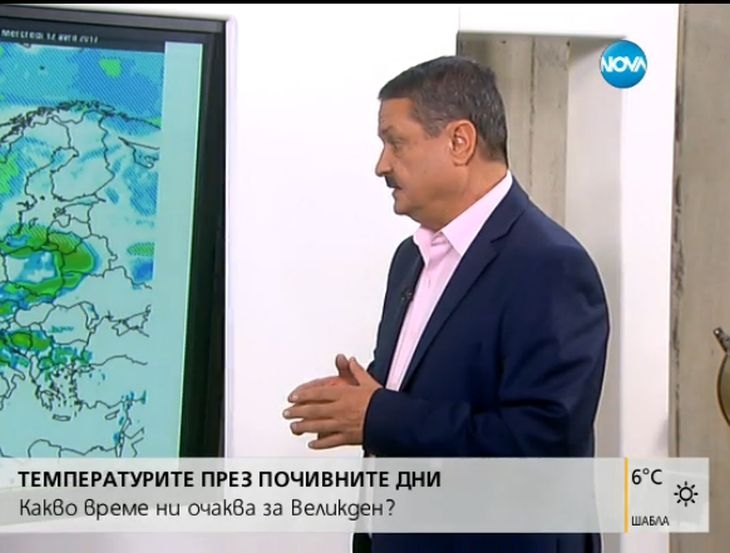Select the ШАБЛА city label
This screenshot has height=553, width=730.
650,521
